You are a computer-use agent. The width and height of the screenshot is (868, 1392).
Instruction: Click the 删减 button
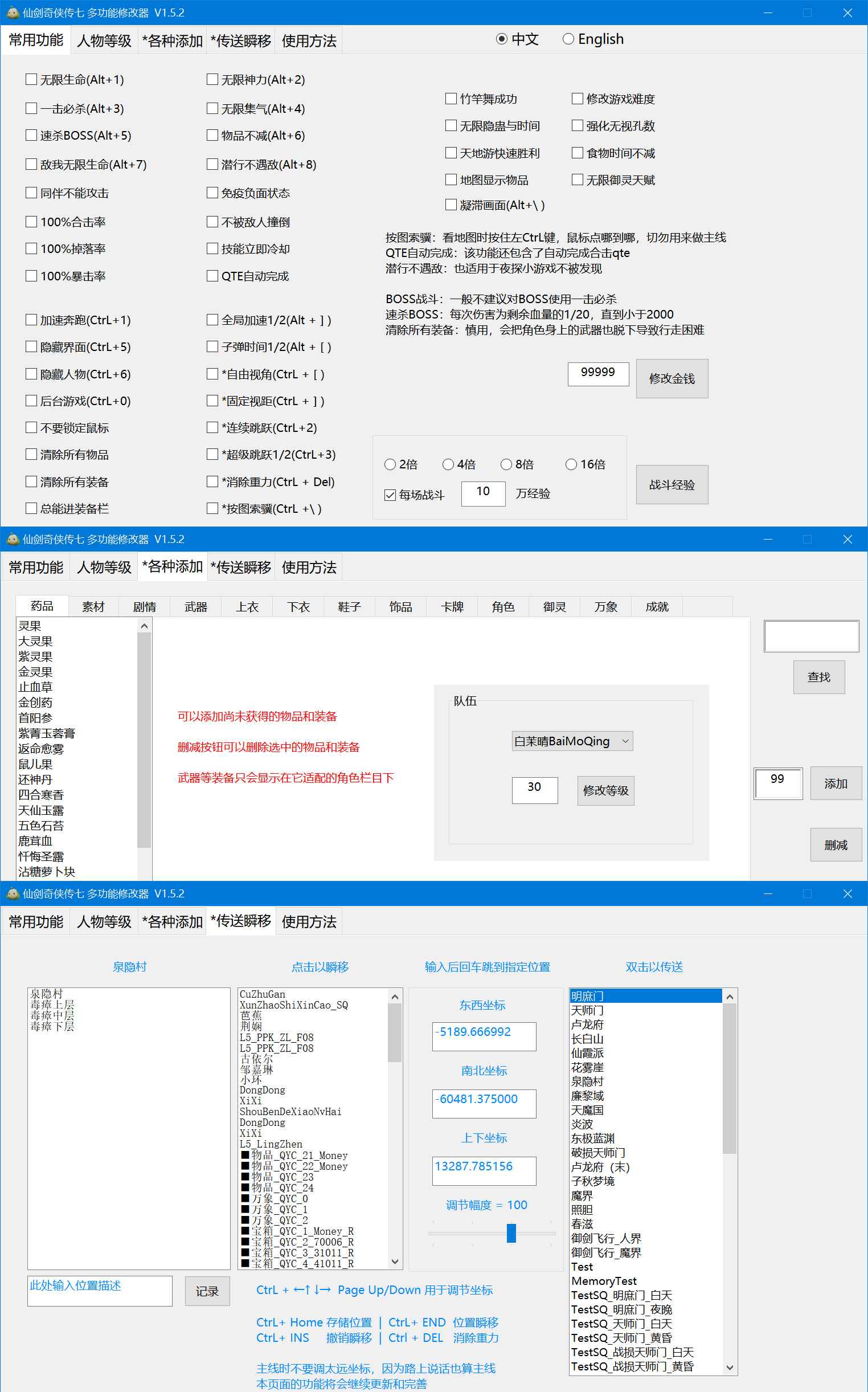point(836,844)
